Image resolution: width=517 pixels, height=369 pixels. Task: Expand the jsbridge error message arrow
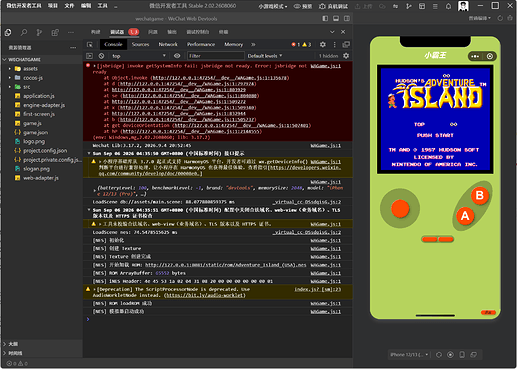(94, 66)
